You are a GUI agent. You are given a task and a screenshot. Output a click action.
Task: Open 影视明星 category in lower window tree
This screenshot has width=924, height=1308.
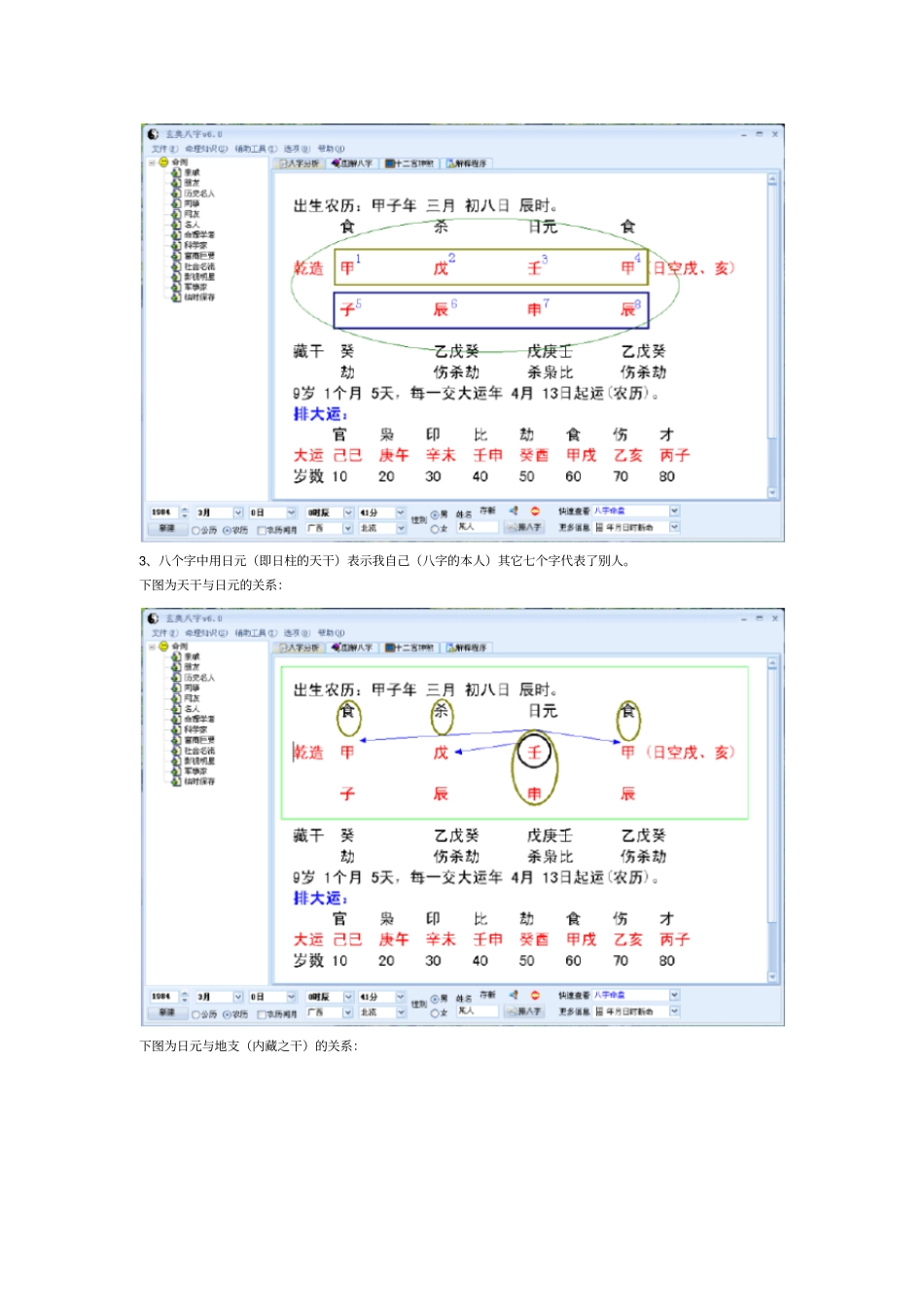pos(199,761)
